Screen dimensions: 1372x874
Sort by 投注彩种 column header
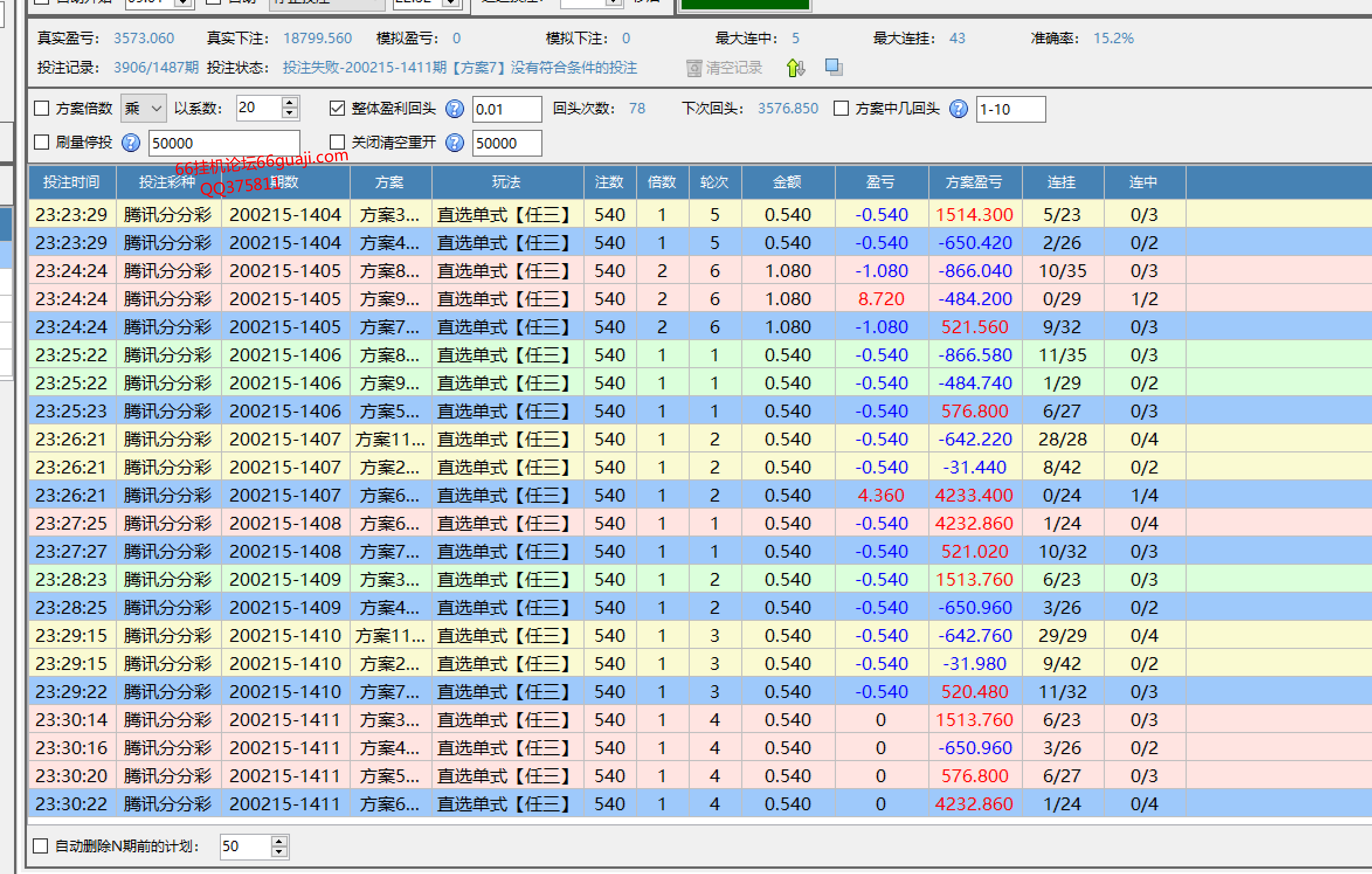coord(168,182)
